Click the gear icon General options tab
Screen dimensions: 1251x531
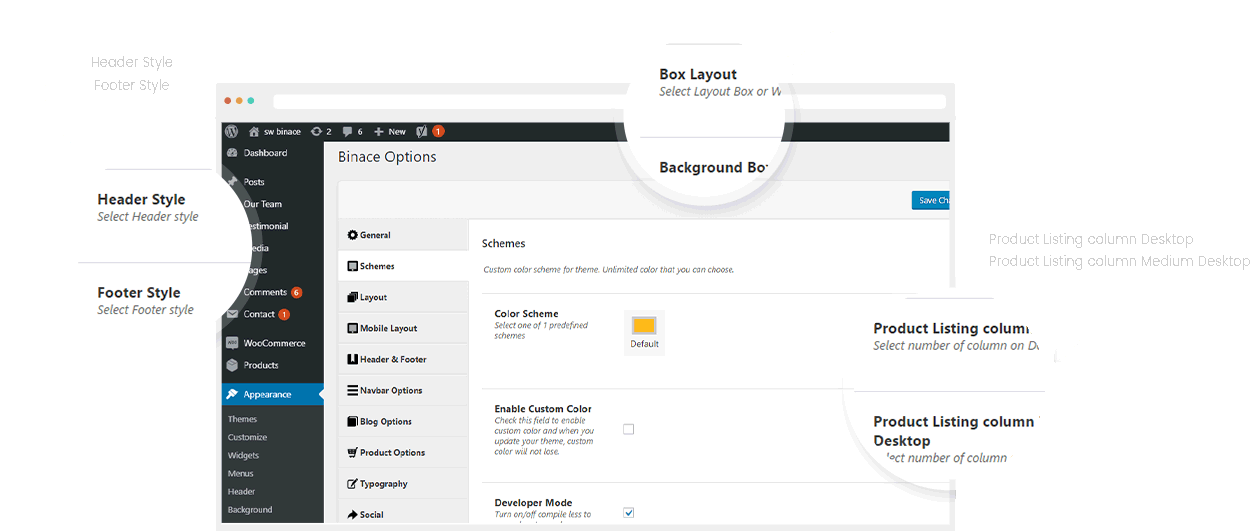point(352,235)
